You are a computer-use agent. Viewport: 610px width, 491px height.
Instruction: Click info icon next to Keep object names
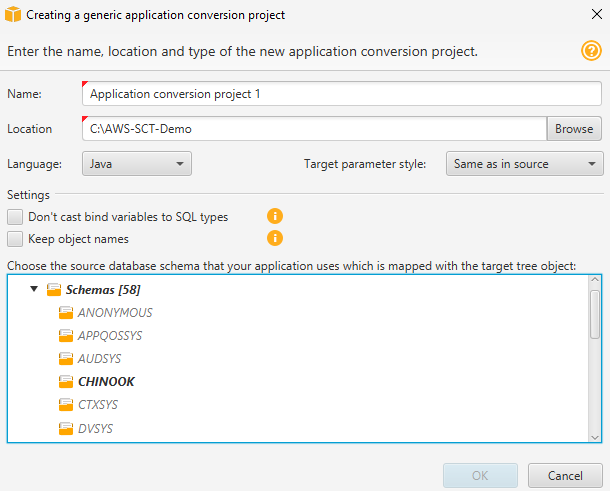click(275, 238)
